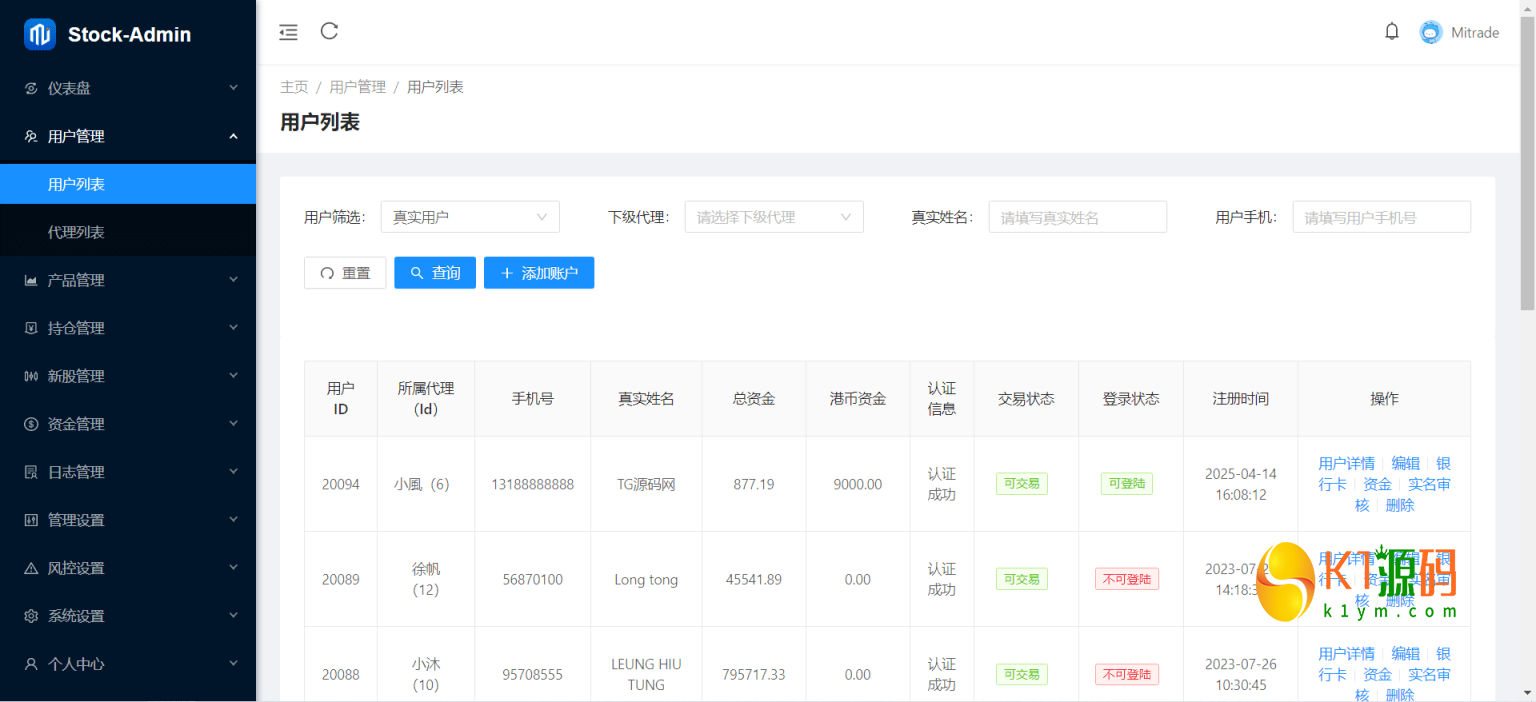
Task: Click the refresh page icon
Action: point(329,31)
